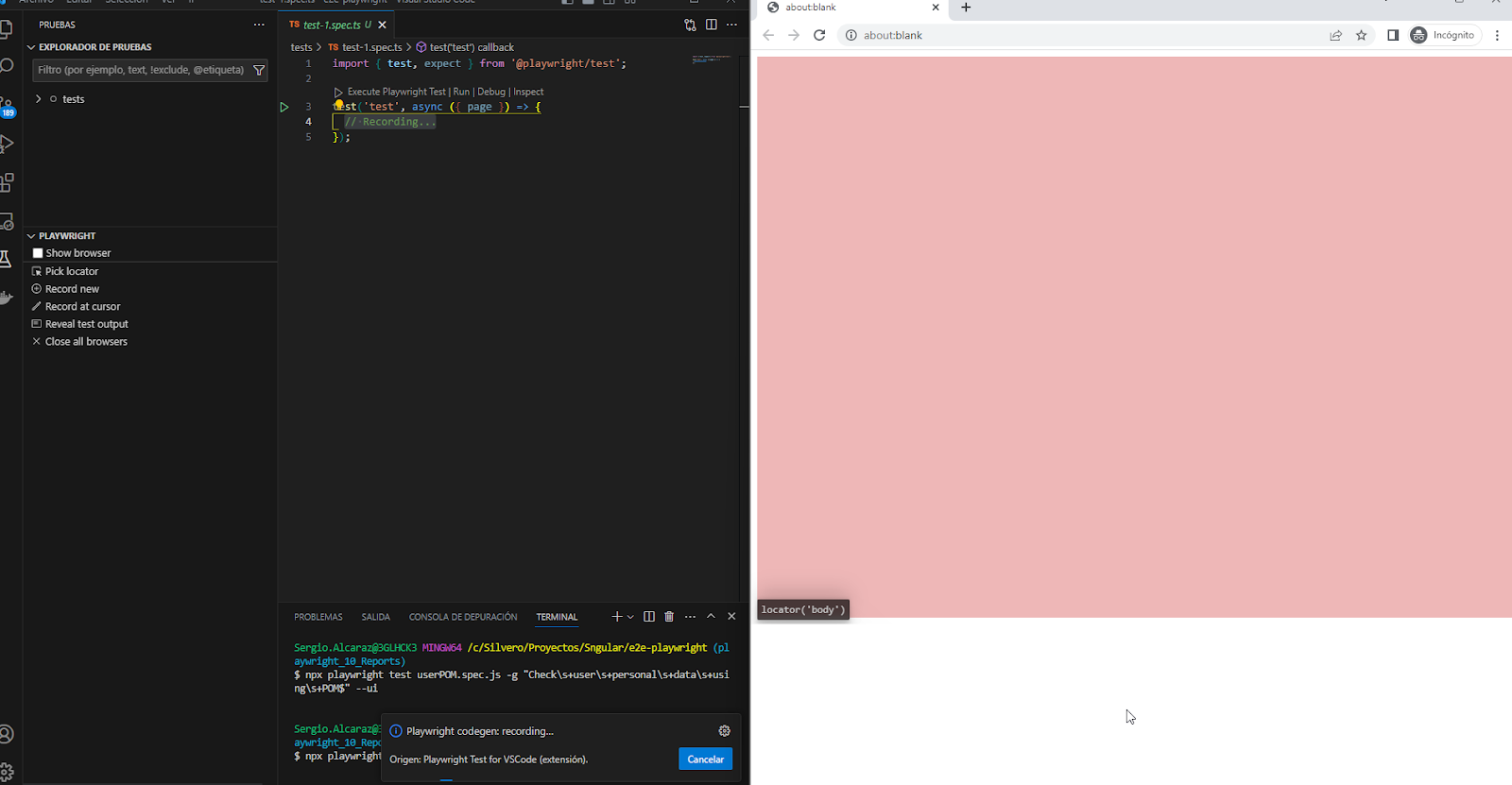Open the PRUEBAS panel more actions menu

[x=259, y=25]
